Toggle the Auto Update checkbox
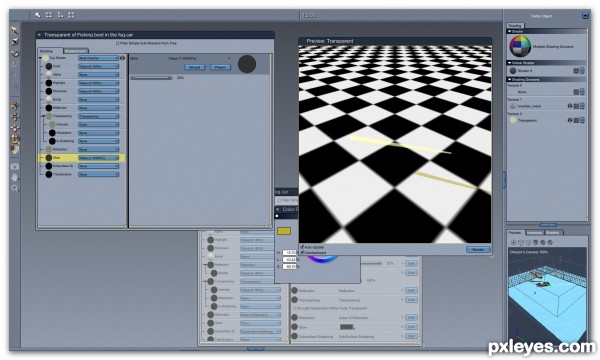 (x=302, y=247)
